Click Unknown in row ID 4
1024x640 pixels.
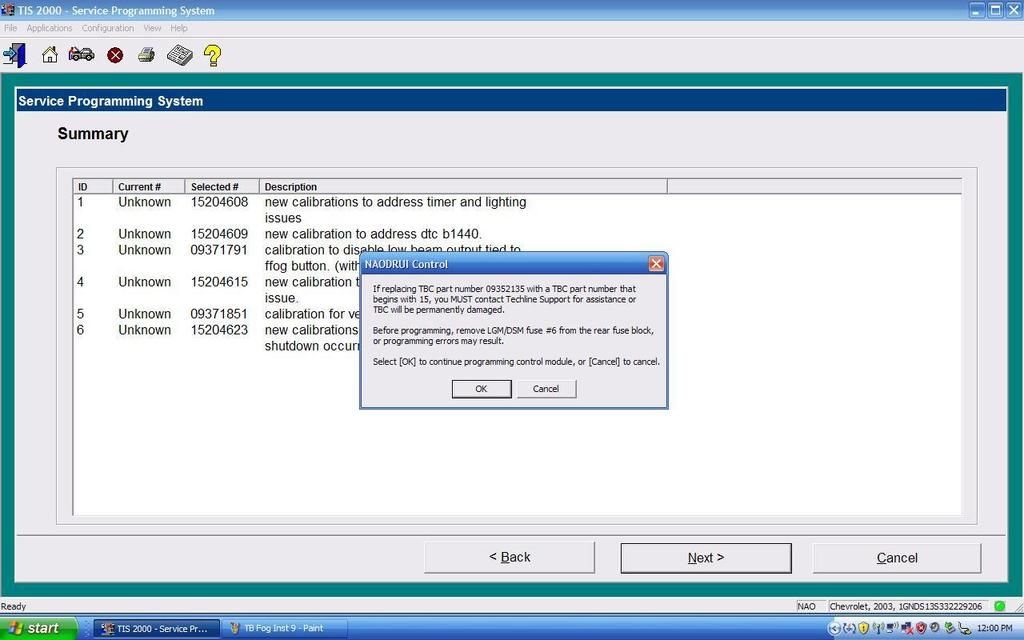144,282
